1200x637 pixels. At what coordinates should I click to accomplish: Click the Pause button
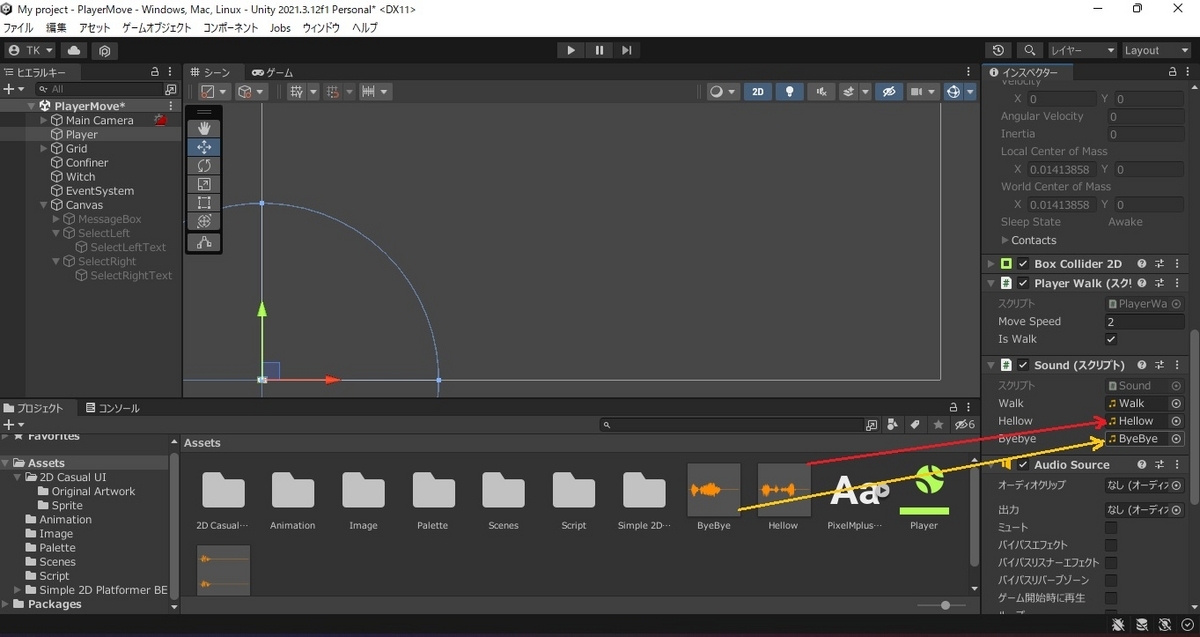coord(599,50)
